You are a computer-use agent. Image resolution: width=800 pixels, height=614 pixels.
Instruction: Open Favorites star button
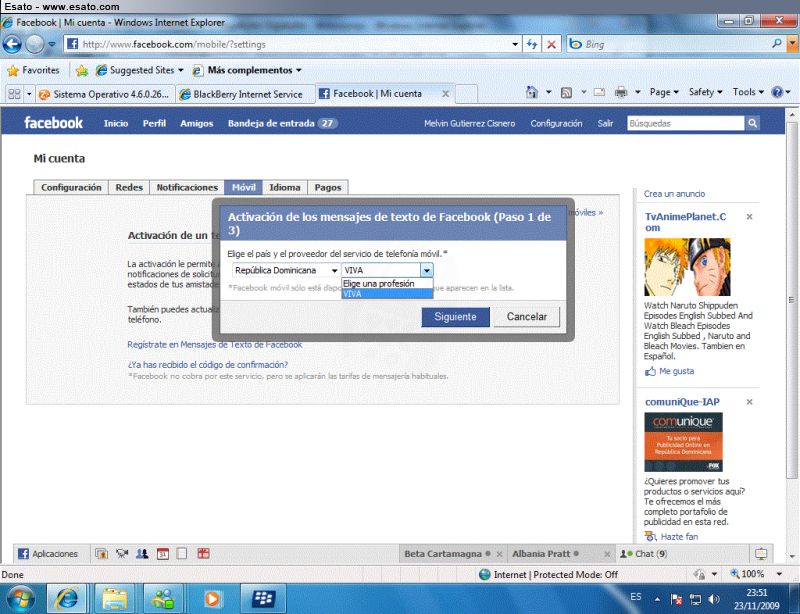[34, 70]
